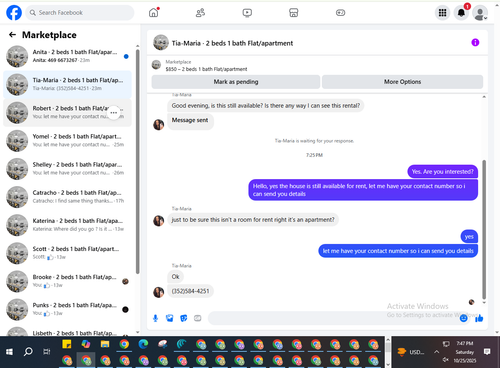
Task: Send a thumbs-up like
Action: (479, 318)
